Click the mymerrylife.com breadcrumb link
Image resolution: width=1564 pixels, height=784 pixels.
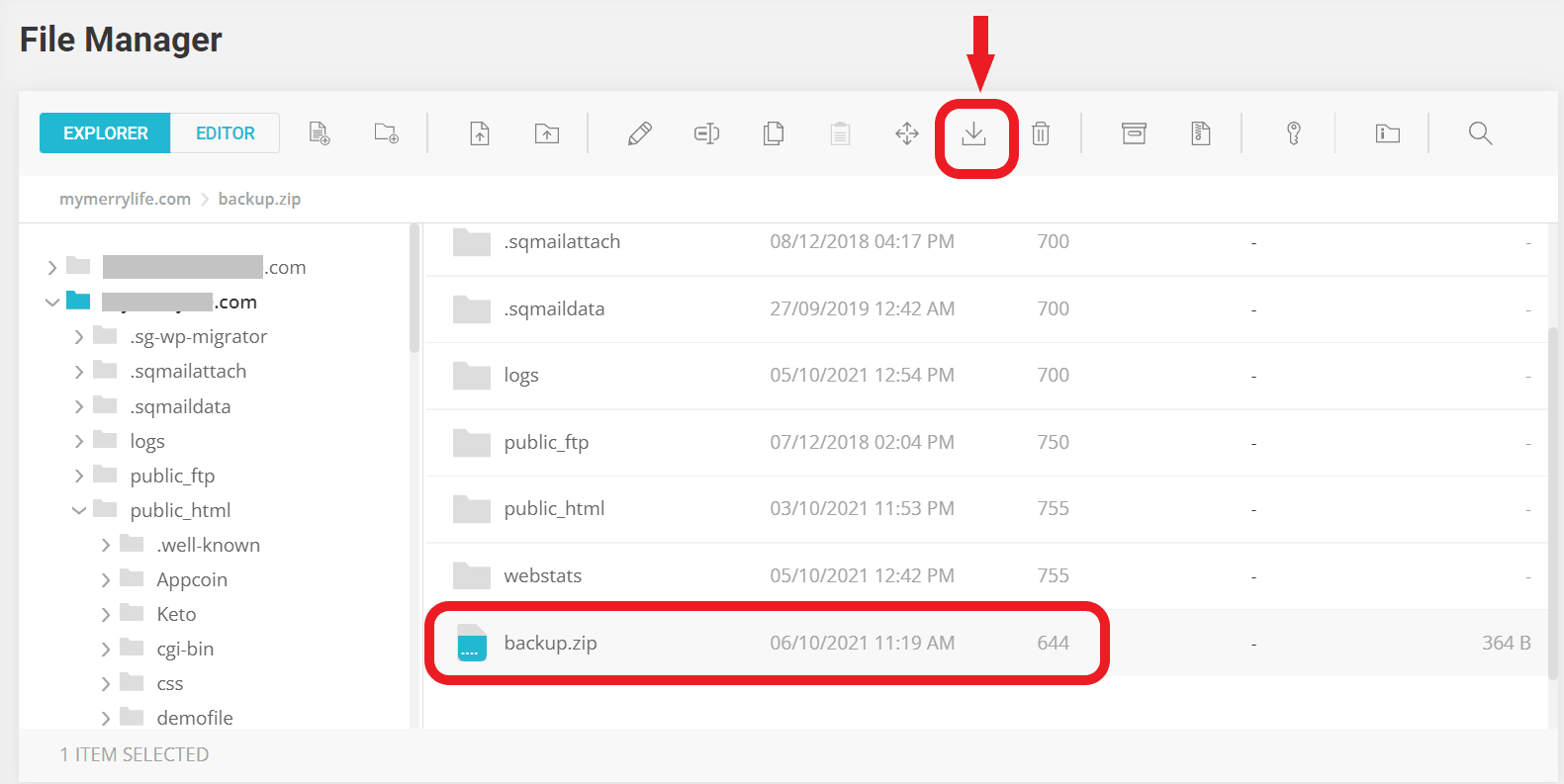coord(125,199)
